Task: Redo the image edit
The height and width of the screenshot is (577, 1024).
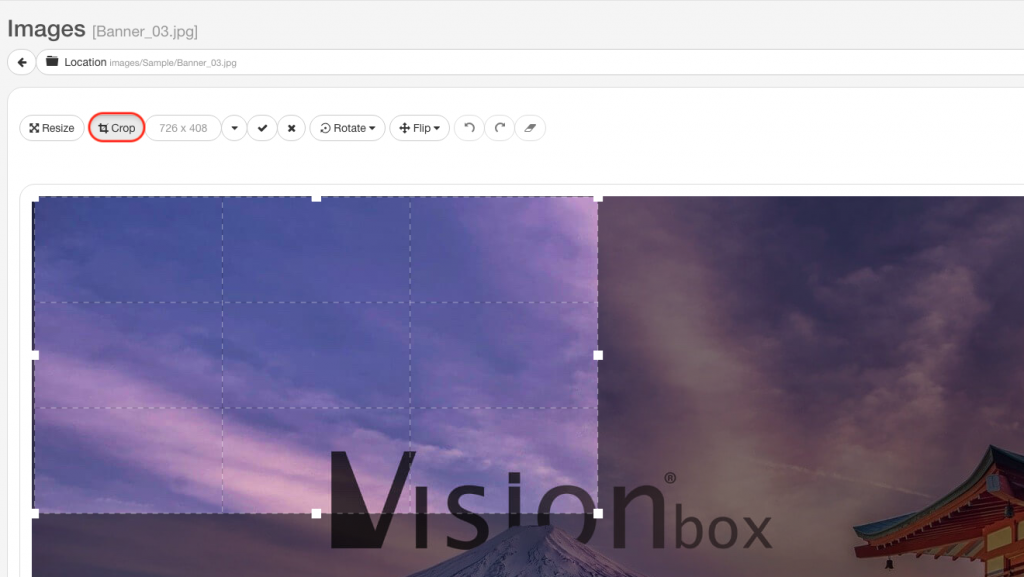Action: coord(500,128)
